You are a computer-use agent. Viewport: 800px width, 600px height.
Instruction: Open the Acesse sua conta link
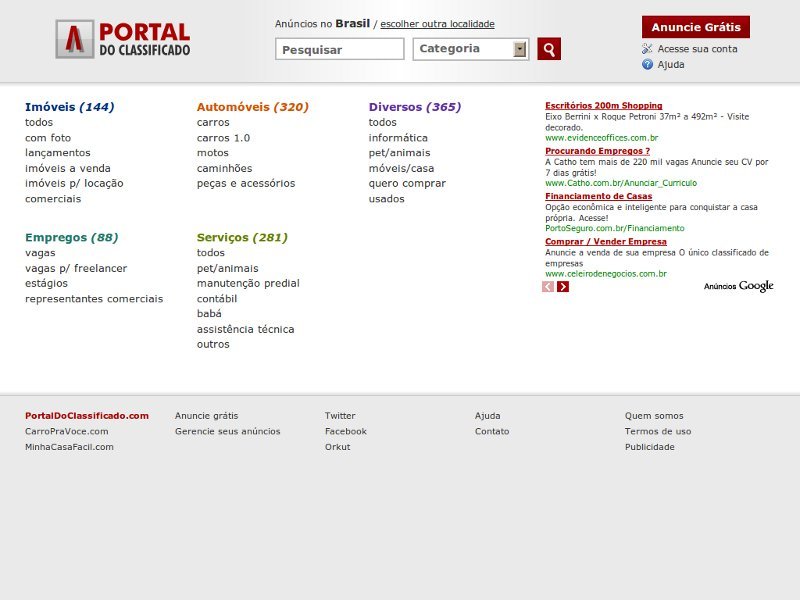pos(697,49)
